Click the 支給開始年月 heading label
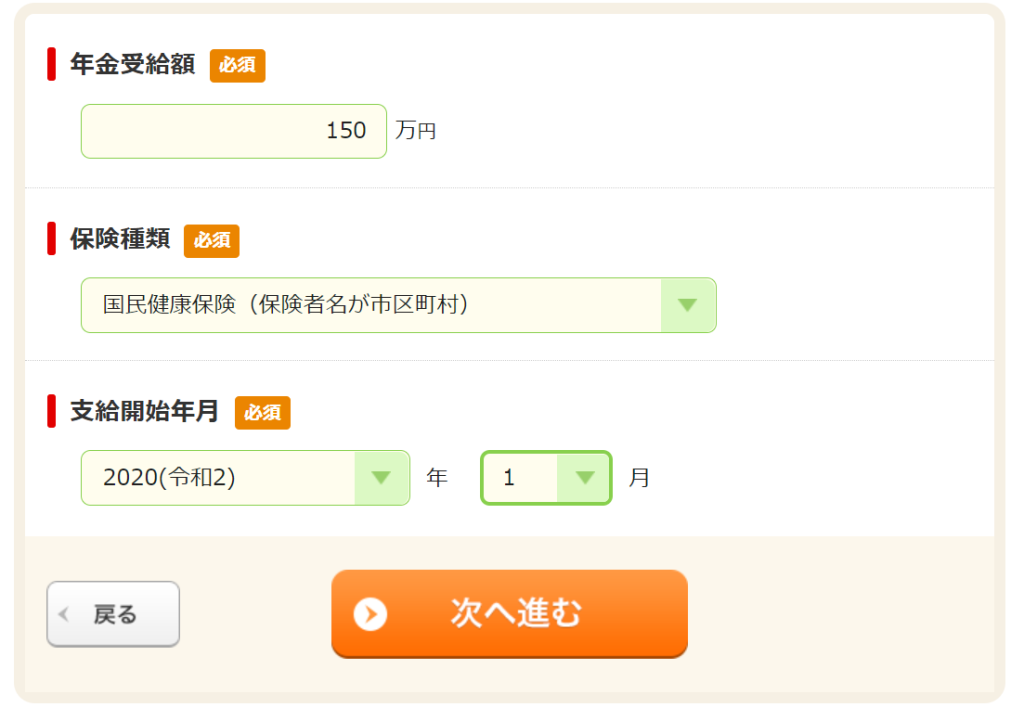Image resolution: width=1024 pixels, height=707 pixels. (144, 411)
